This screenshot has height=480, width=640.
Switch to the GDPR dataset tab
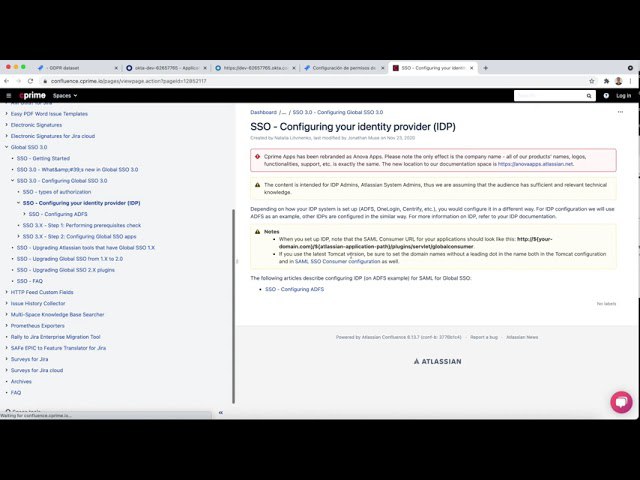coord(77,68)
